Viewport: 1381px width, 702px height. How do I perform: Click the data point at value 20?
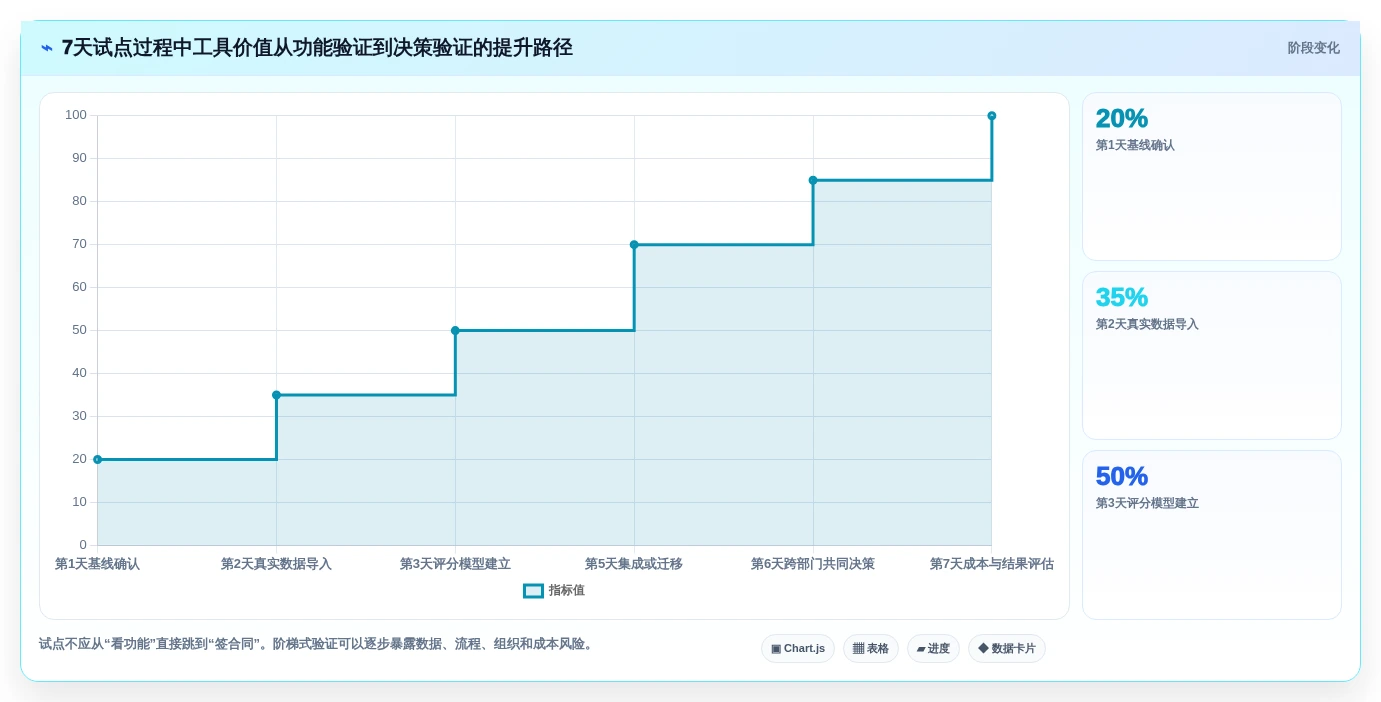[97, 460]
